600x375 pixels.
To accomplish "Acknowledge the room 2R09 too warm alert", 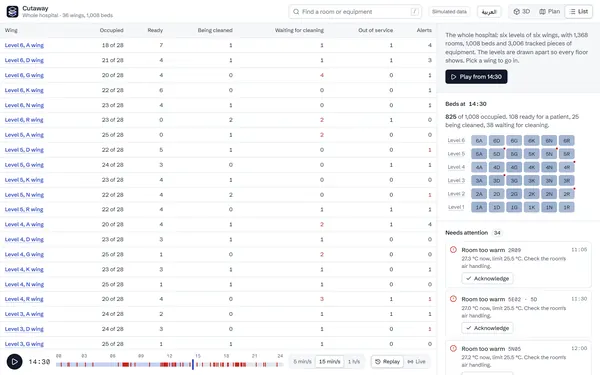I will tap(487, 279).
